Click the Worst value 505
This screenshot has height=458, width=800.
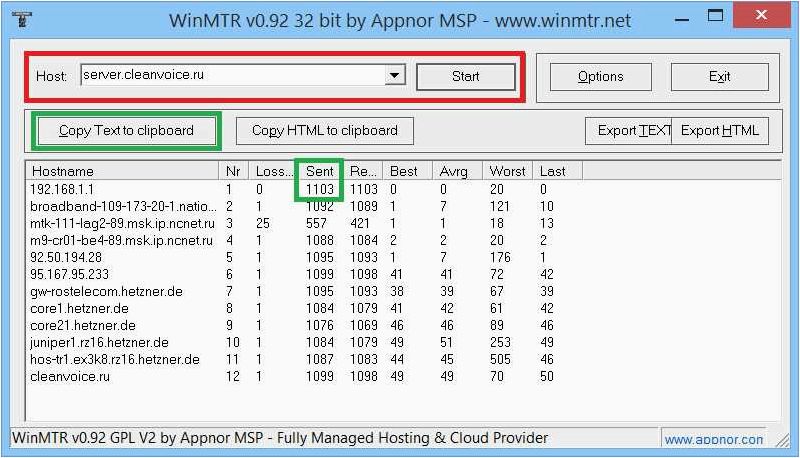click(x=501, y=359)
